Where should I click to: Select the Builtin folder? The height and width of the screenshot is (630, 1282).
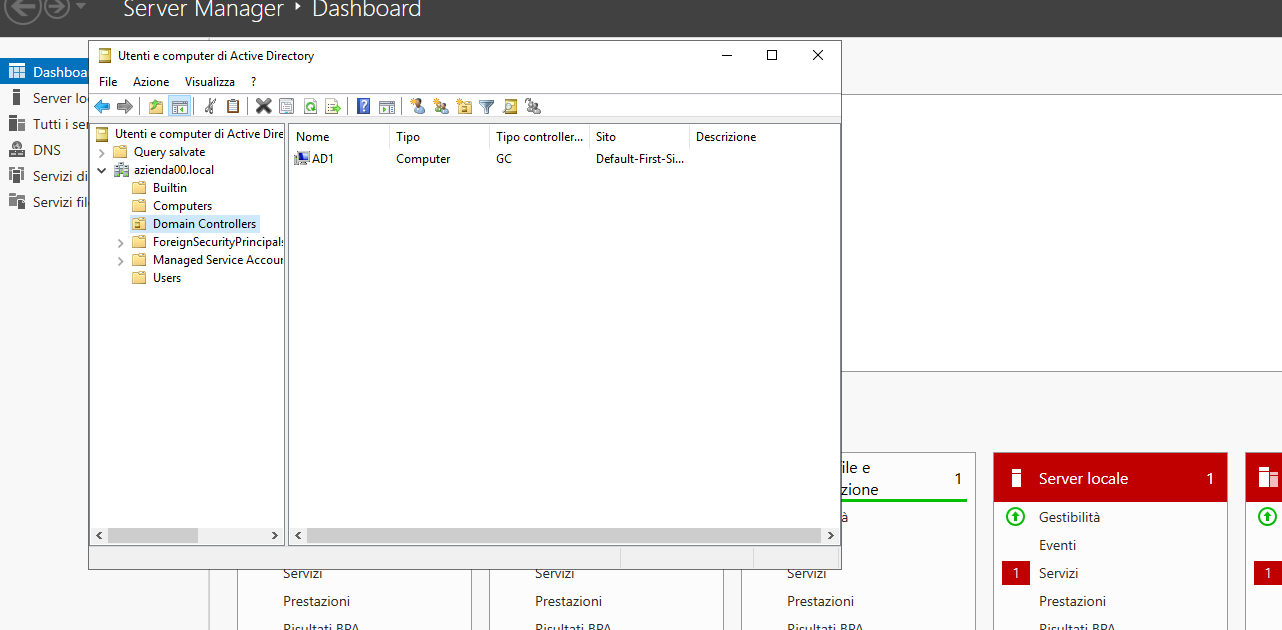(169, 188)
